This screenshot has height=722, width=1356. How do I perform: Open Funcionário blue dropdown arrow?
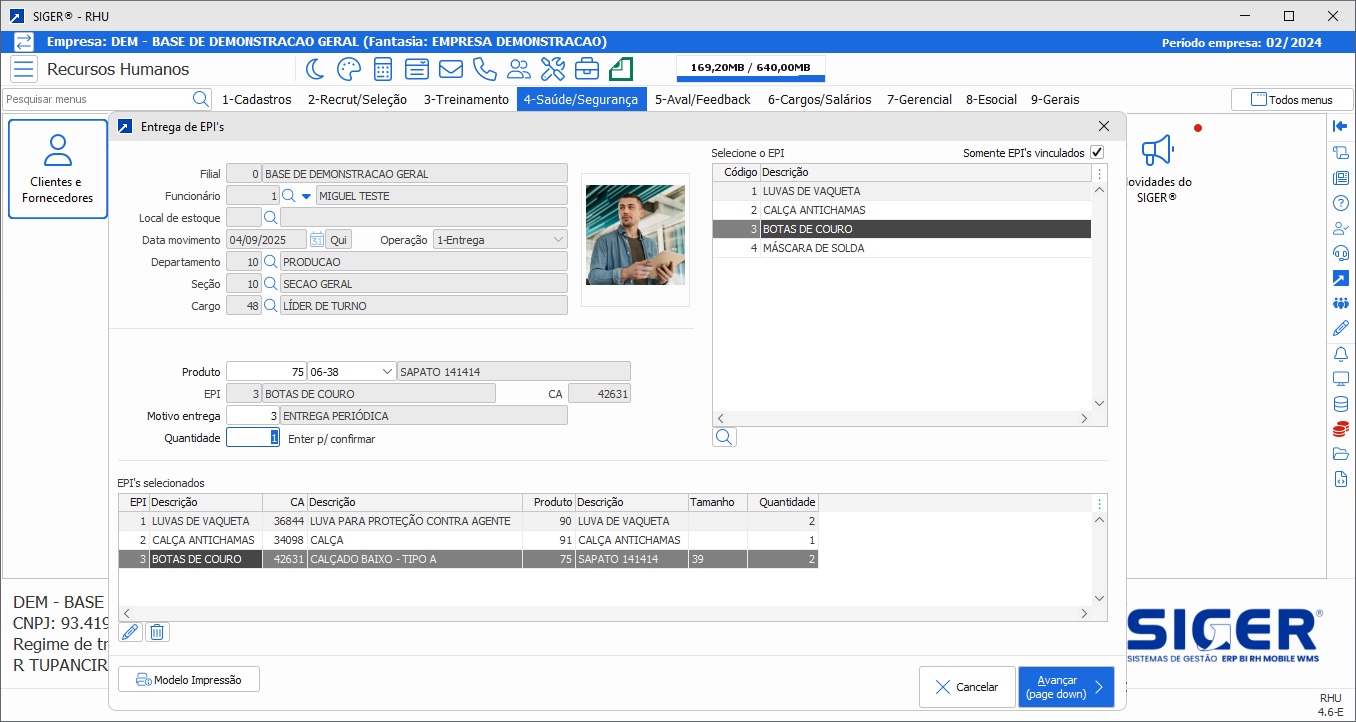(x=306, y=196)
